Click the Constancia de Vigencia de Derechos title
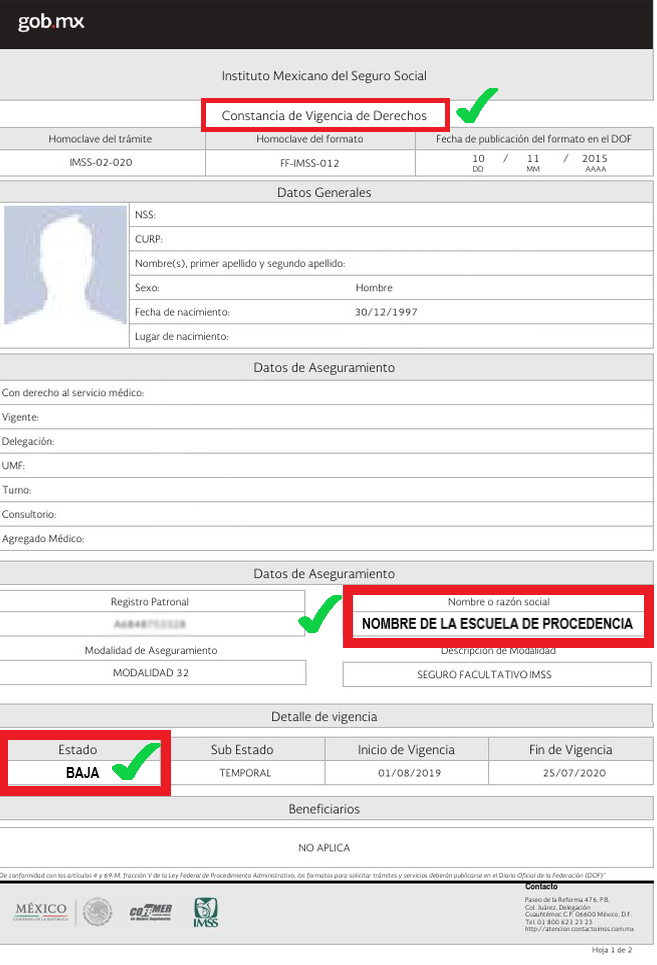 pyautogui.click(x=324, y=116)
